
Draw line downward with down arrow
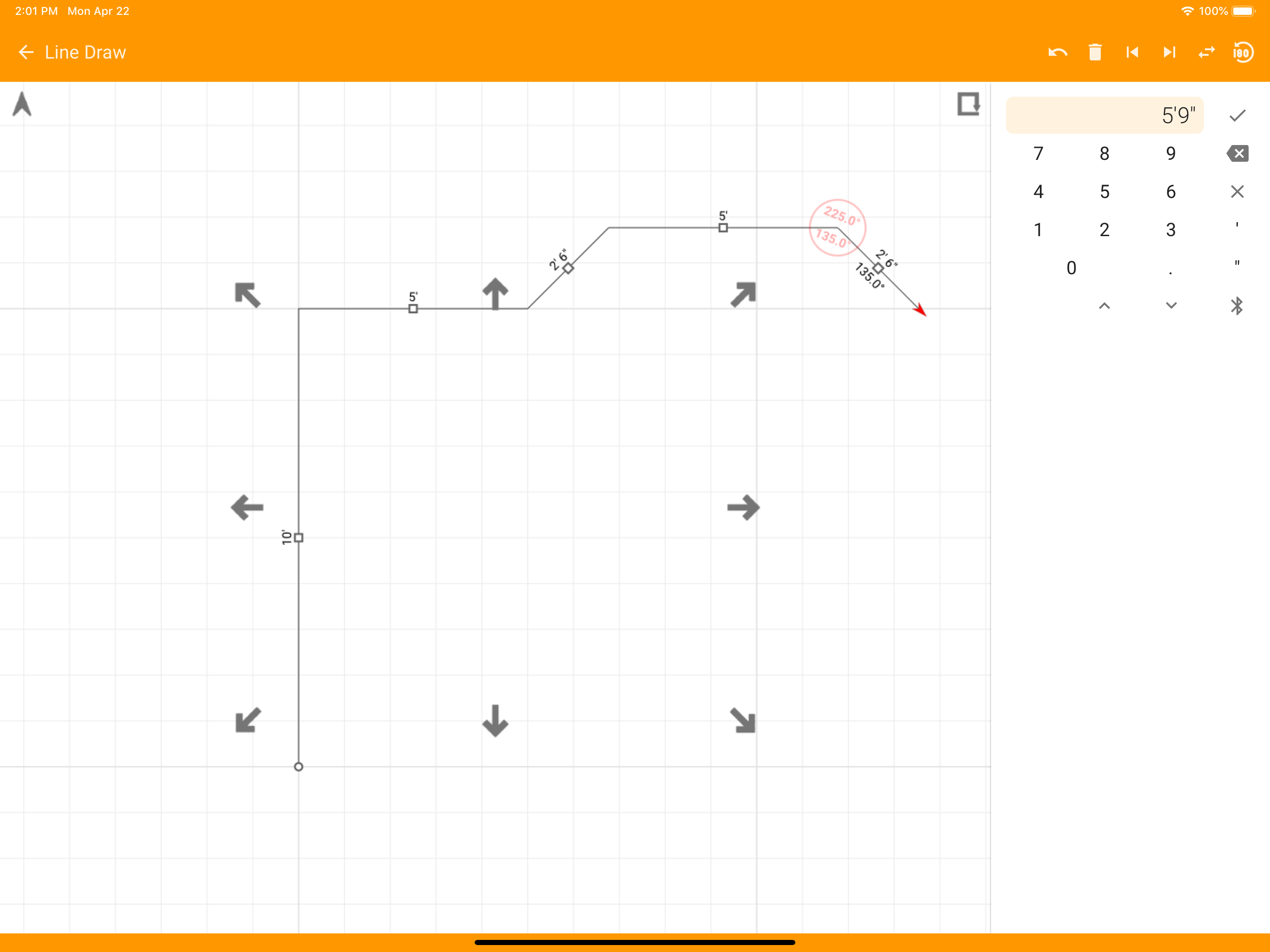click(495, 721)
